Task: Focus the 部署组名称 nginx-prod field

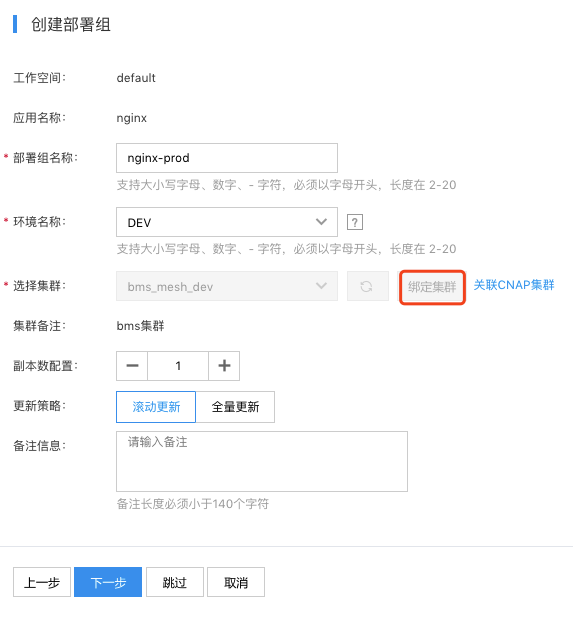Action: click(x=227, y=158)
